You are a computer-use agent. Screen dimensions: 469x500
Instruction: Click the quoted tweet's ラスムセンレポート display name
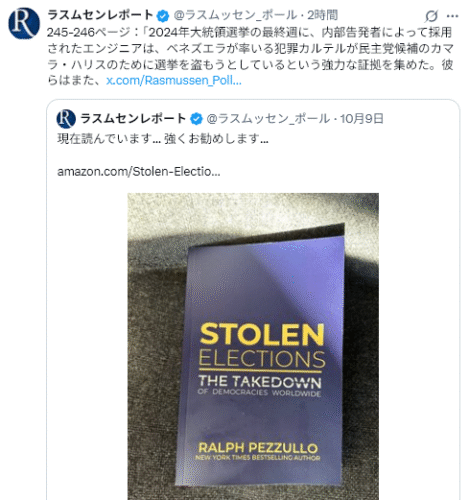(x=133, y=119)
